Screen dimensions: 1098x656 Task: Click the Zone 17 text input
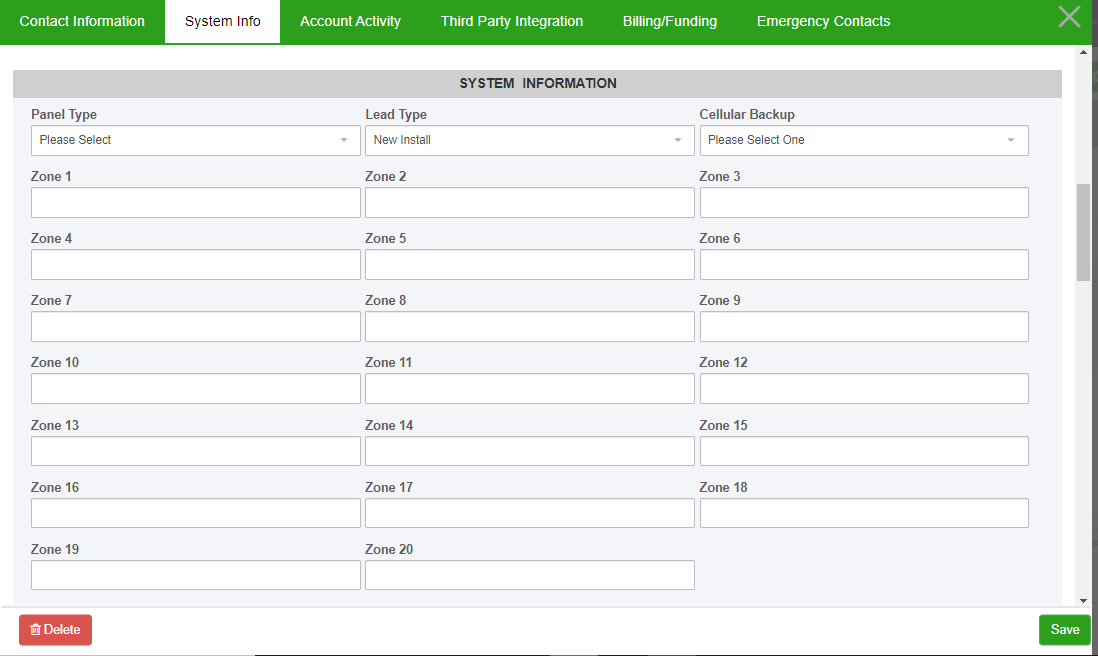pyautogui.click(x=529, y=513)
